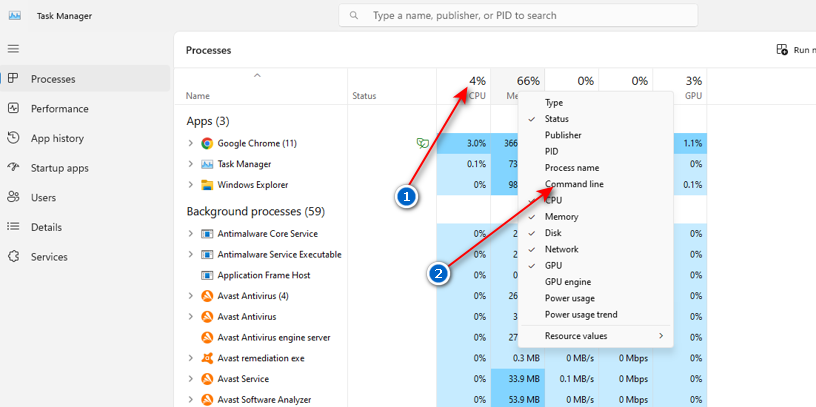Click the sort direction caret above Name
The width and height of the screenshot is (816, 407).
[257, 75]
